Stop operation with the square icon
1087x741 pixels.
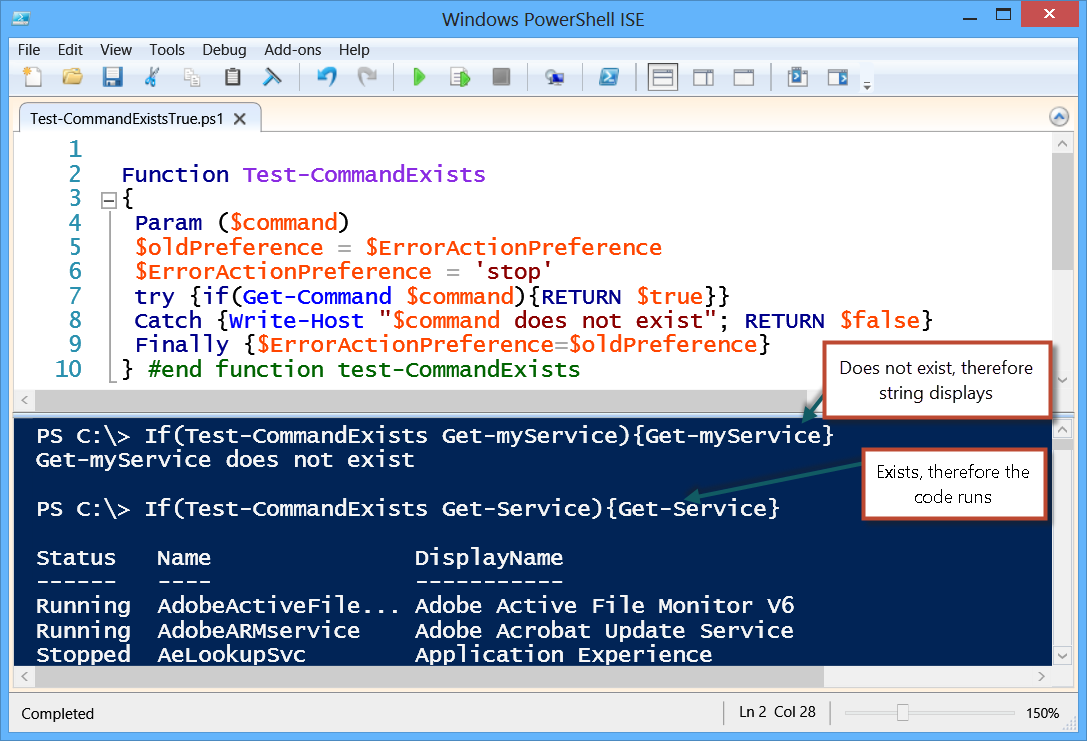(x=501, y=76)
